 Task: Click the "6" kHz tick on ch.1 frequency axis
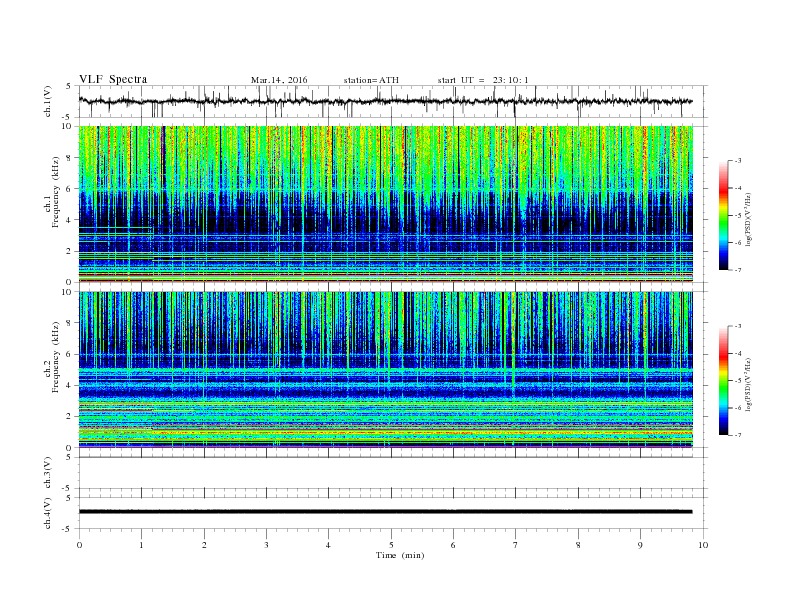pyautogui.click(x=69, y=189)
